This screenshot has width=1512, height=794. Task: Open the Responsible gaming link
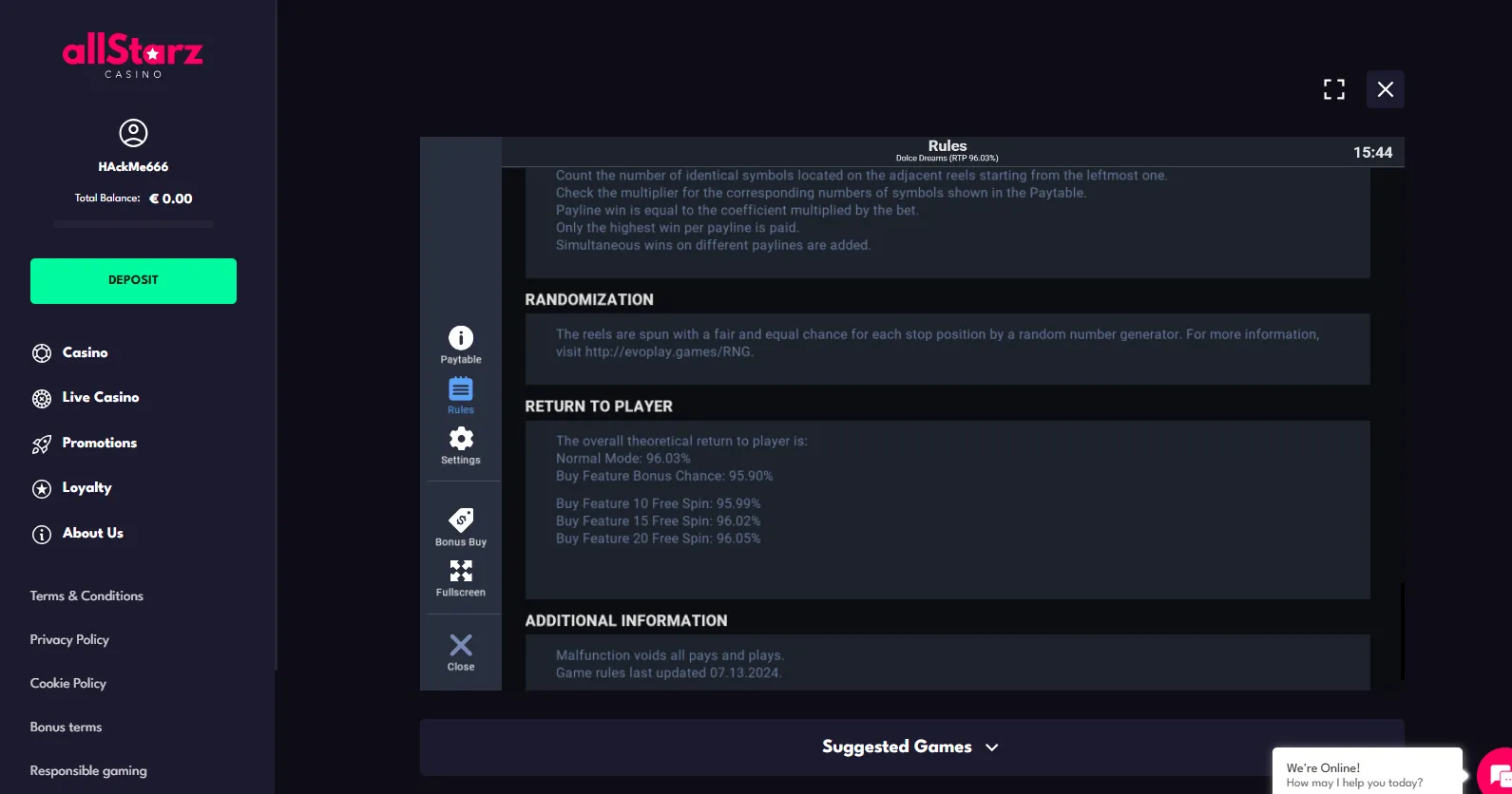(x=88, y=770)
